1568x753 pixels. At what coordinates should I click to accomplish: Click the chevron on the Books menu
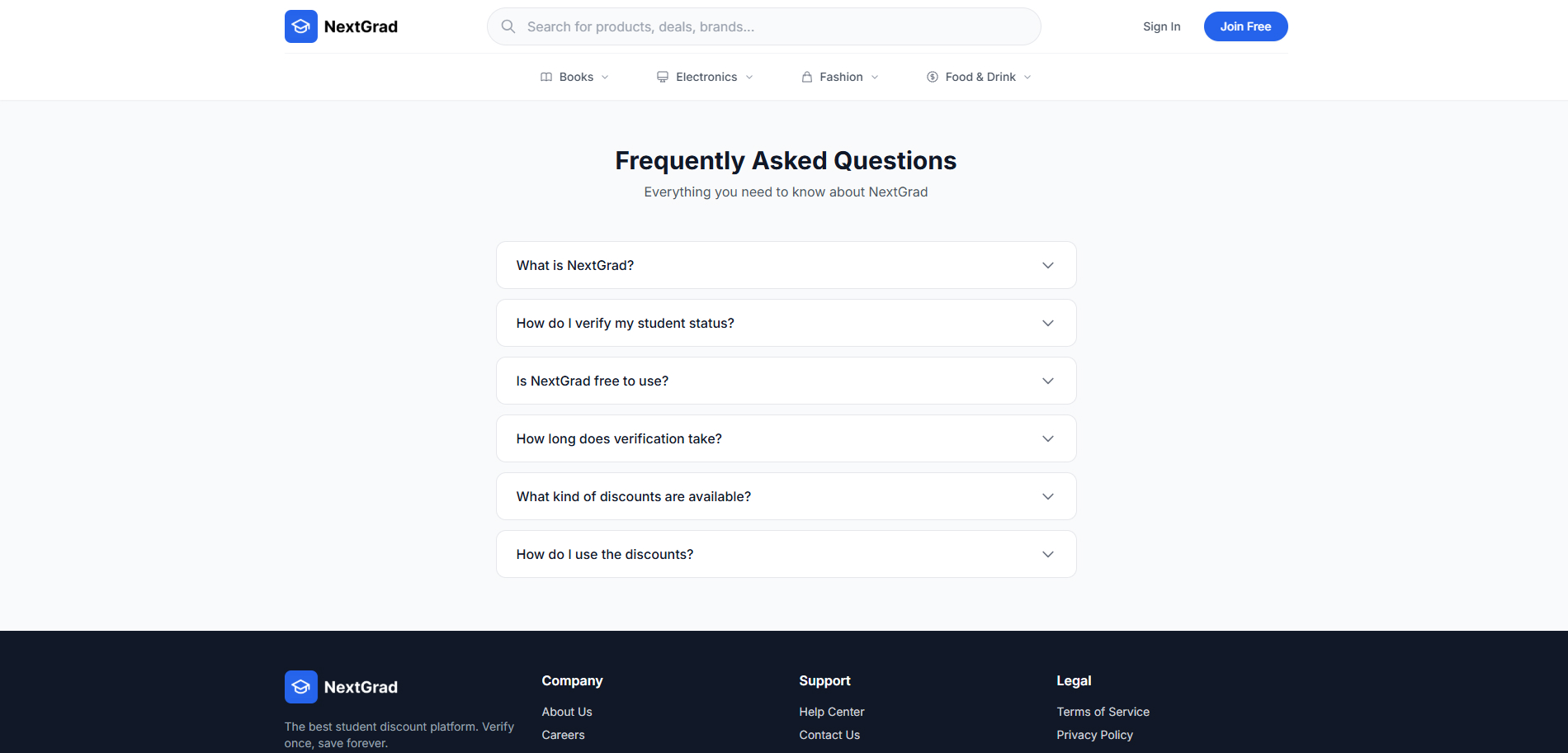[x=605, y=77]
